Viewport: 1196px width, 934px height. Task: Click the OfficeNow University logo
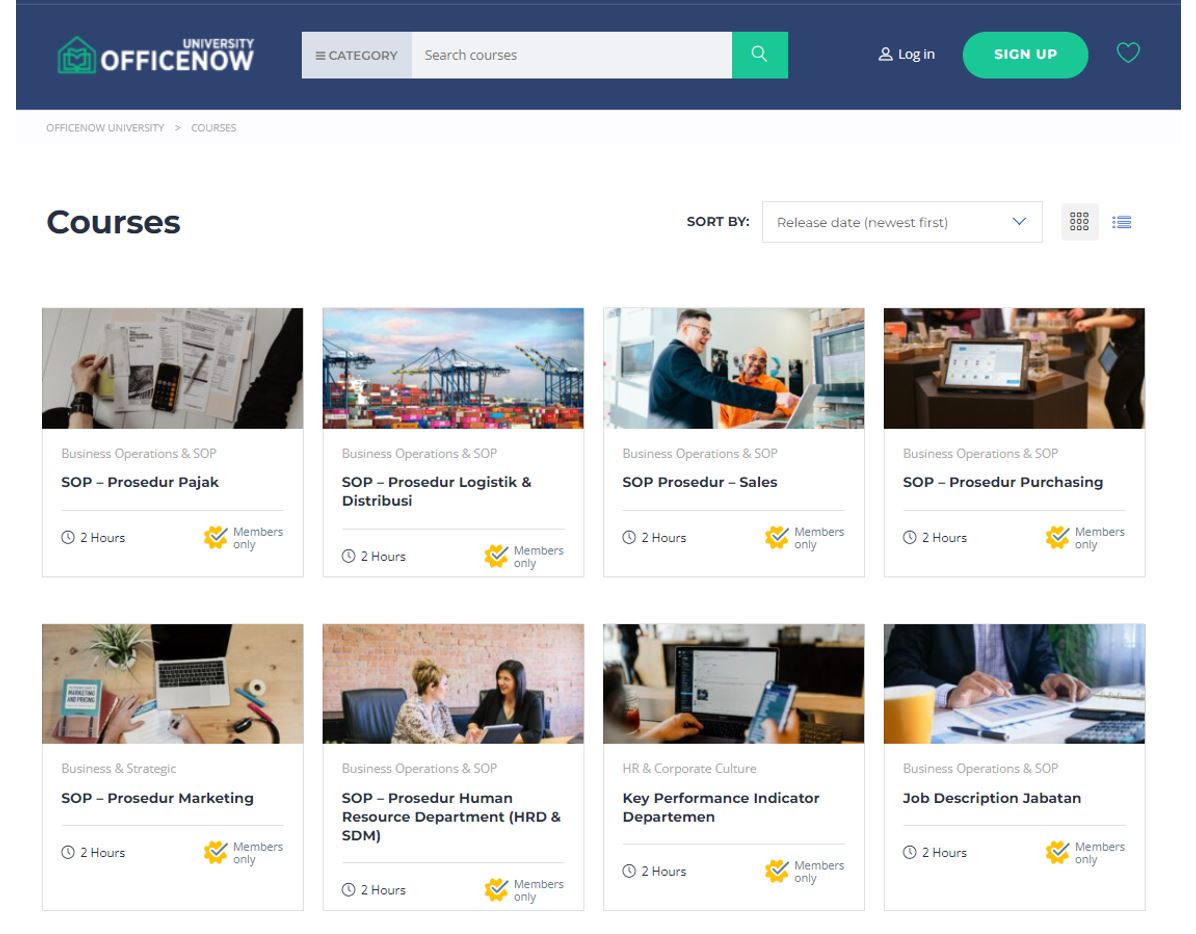(x=155, y=55)
